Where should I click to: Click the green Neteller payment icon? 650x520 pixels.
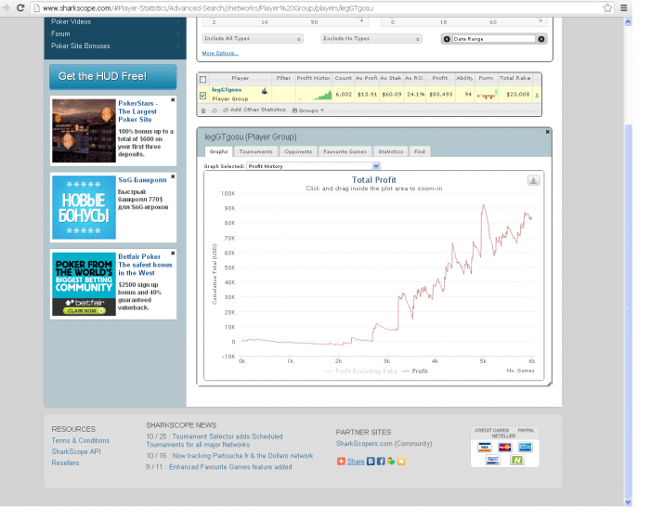(517, 459)
